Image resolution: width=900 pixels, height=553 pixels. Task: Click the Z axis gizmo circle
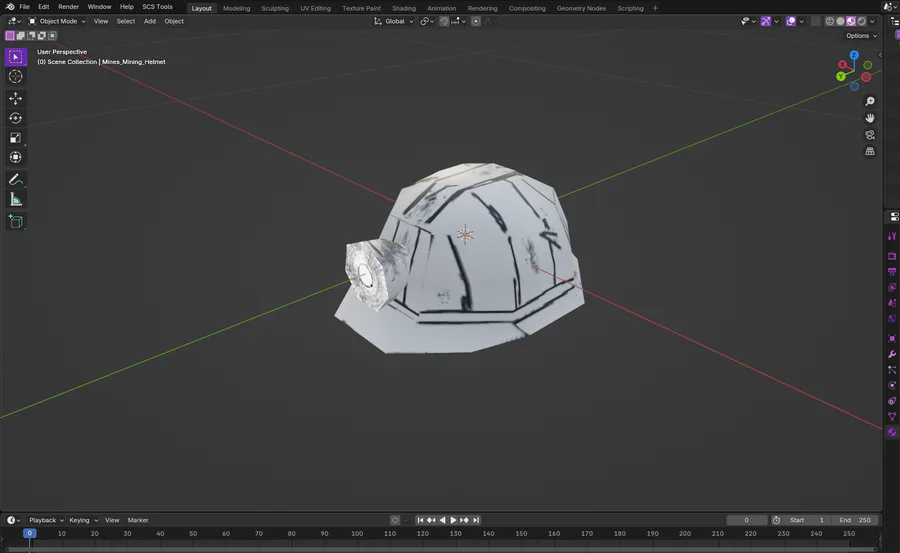(854, 55)
